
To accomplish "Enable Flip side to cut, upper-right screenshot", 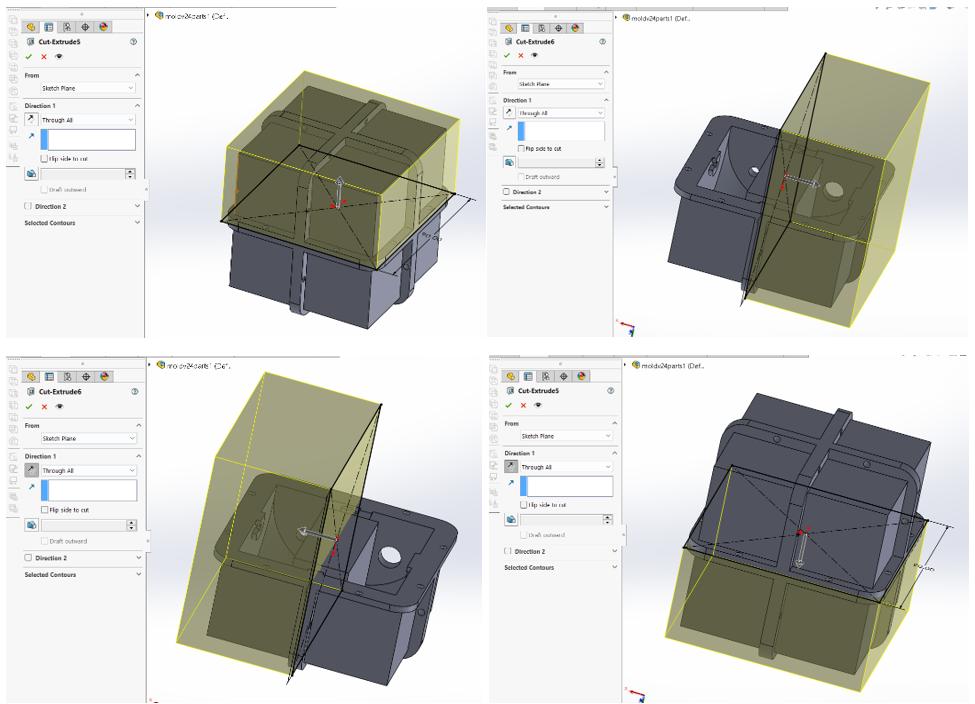I will pos(521,149).
